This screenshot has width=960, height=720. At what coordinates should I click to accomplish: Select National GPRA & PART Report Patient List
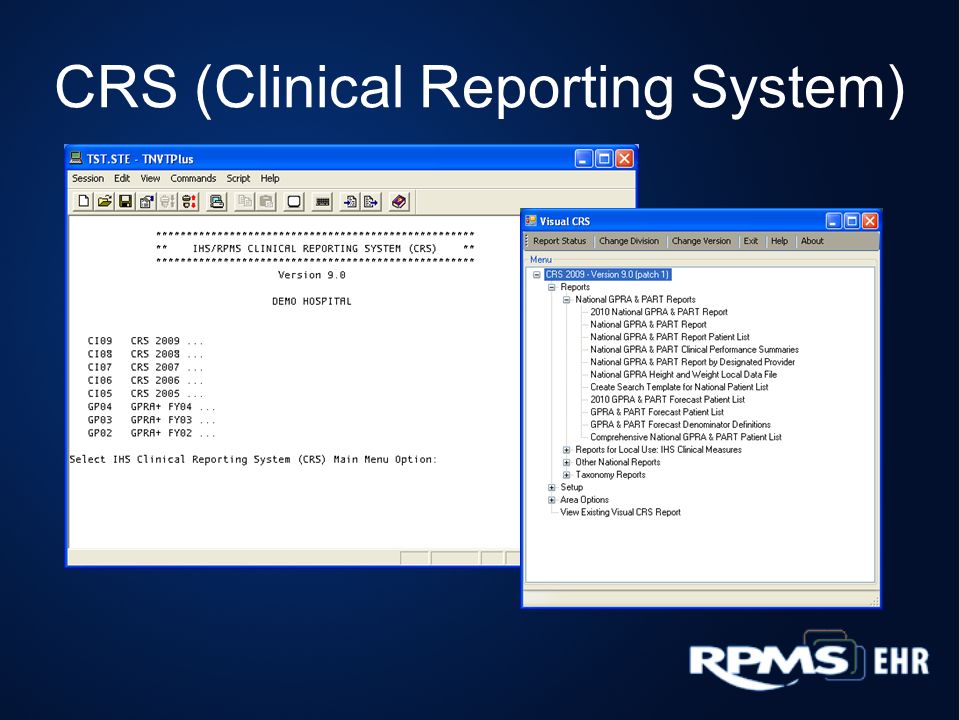coord(670,337)
